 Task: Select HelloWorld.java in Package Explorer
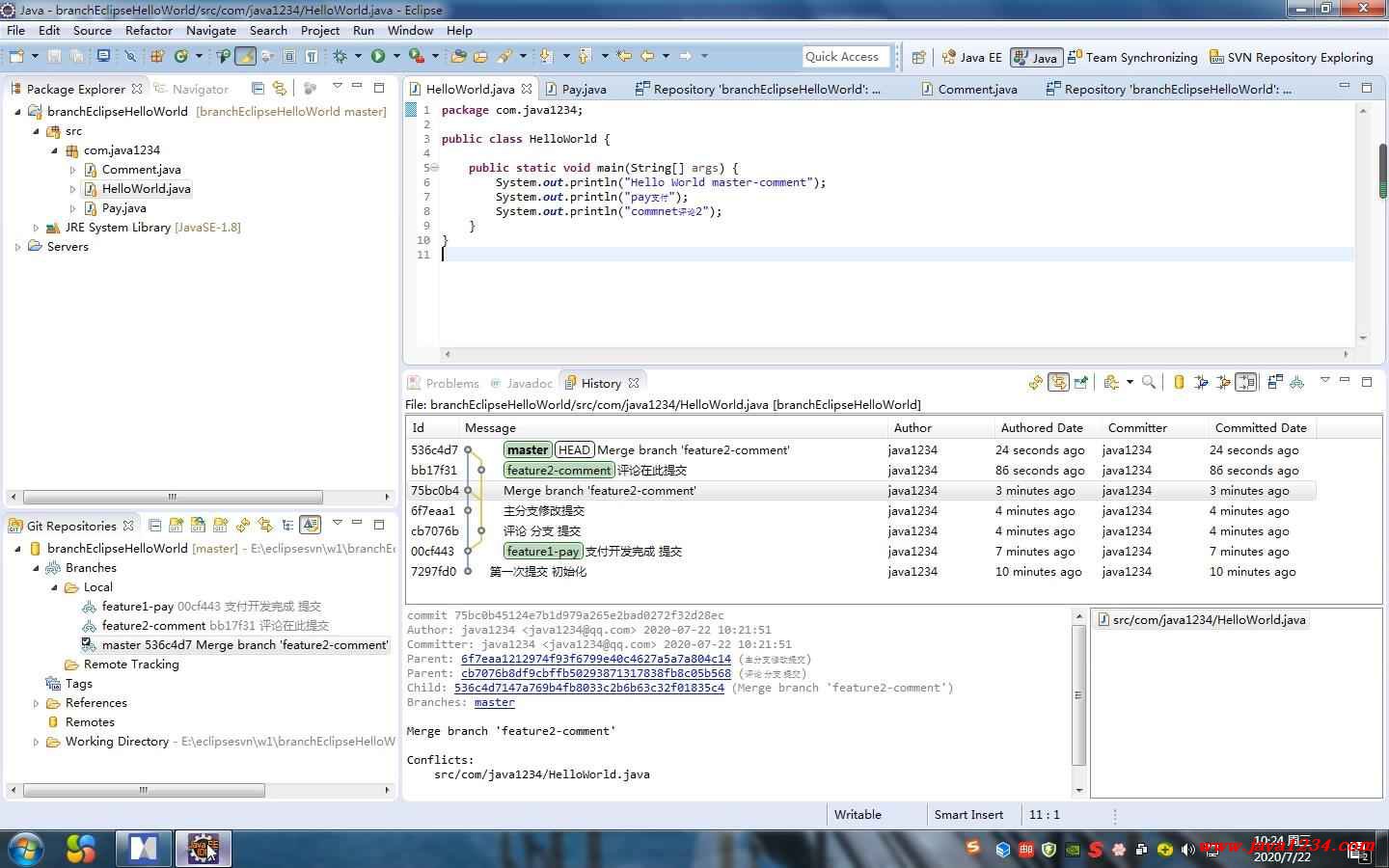137,189
